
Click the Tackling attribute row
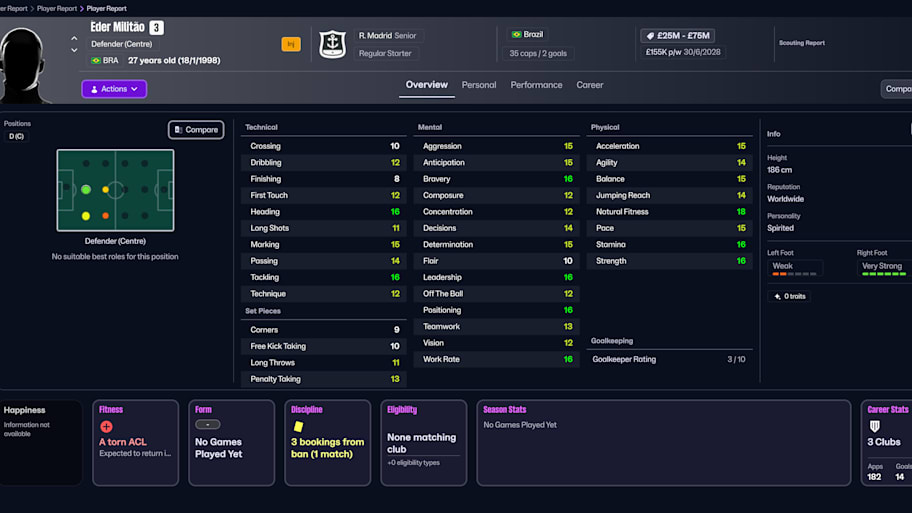click(324, 277)
